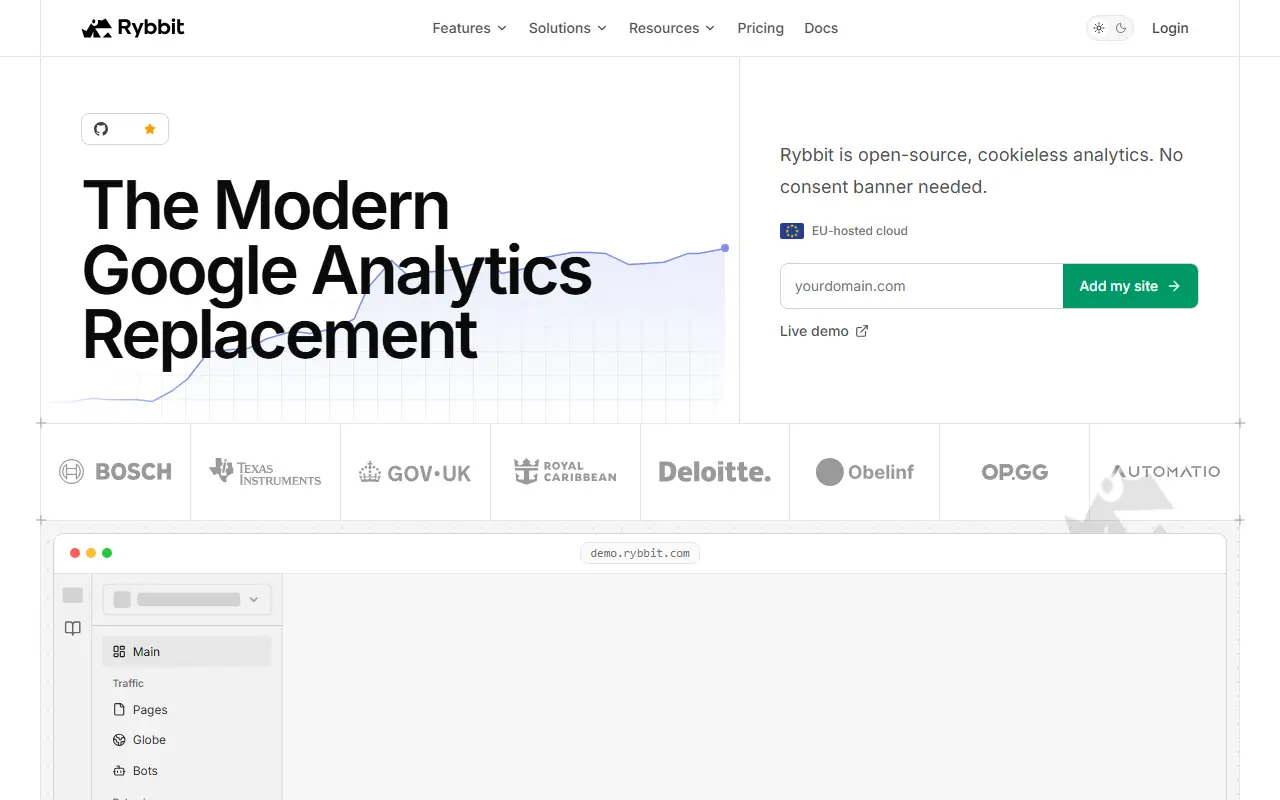The height and width of the screenshot is (800, 1280).
Task: Expand the Features dropdown menu
Action: [x=470, y=28]
